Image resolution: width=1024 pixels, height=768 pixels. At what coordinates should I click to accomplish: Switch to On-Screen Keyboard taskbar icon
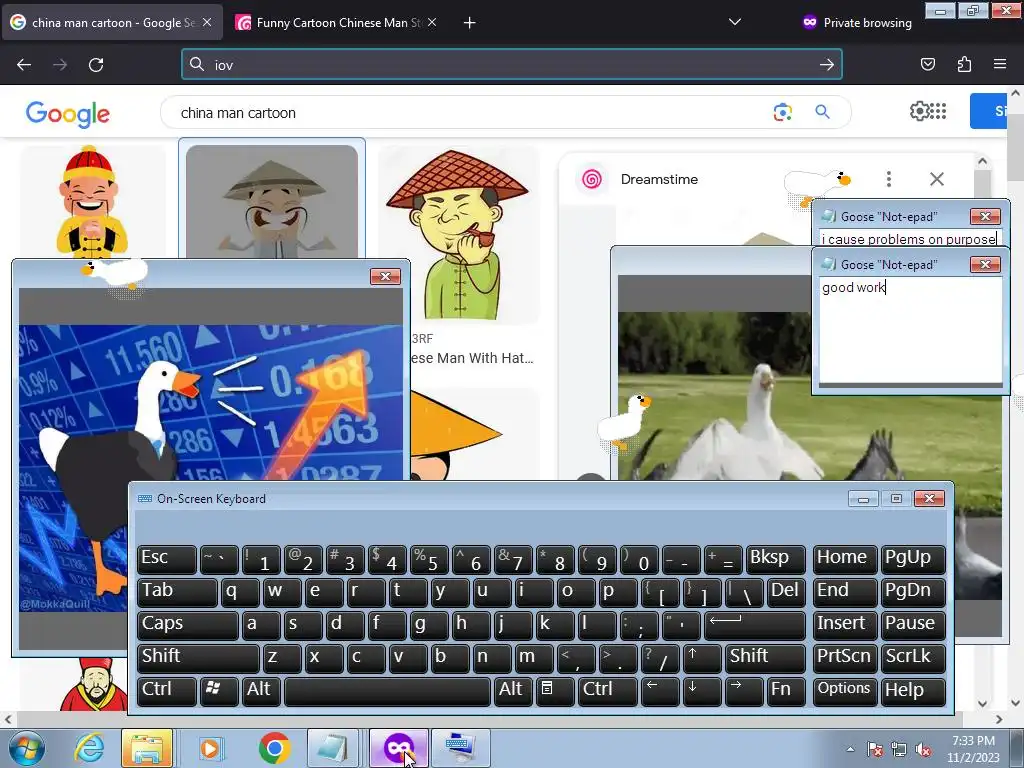coord(460,748)
